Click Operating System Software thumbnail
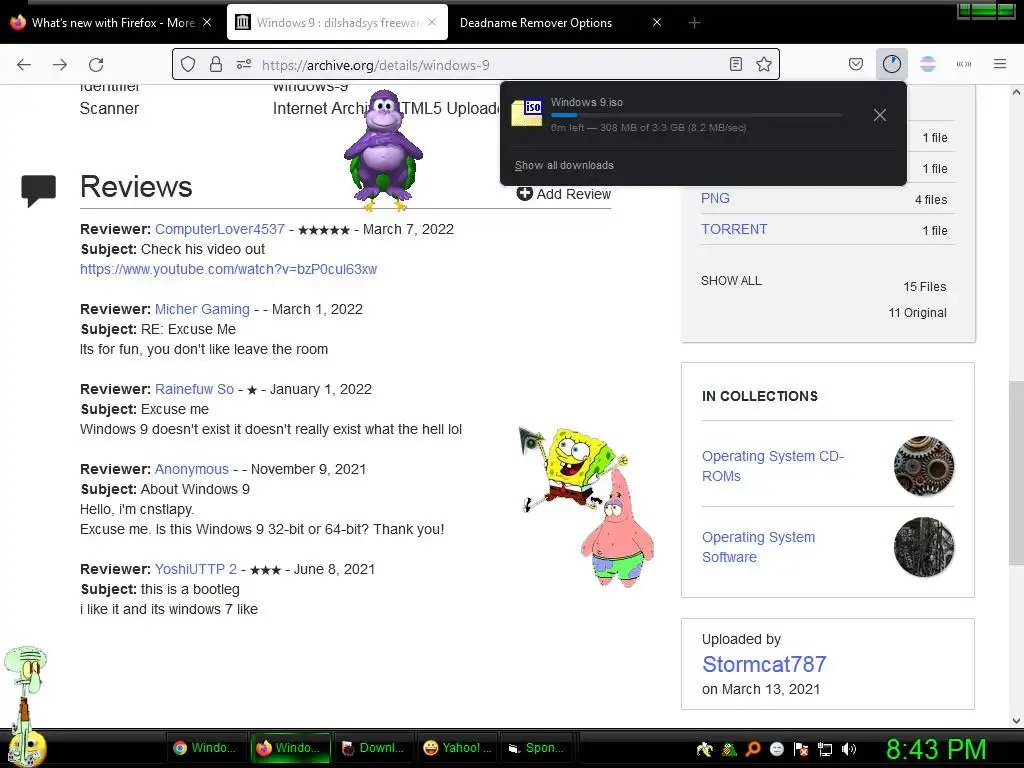Image resolution: width=1024 pixels, height=768 pixels. tap(923, 547)
